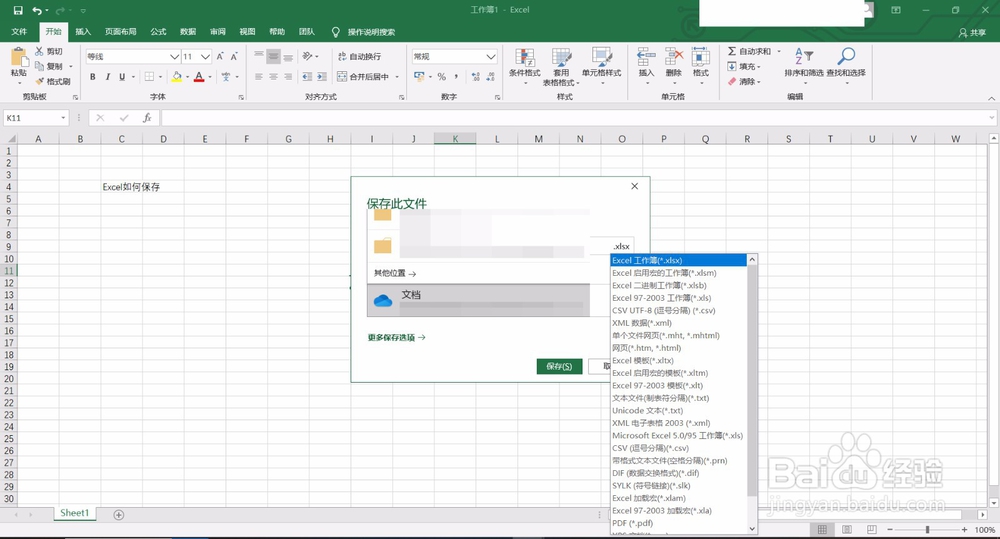The width and height of the screenshot is (1000, 539).
Task: Click the file type list scroll down arrow
Action: pos(752,529)
